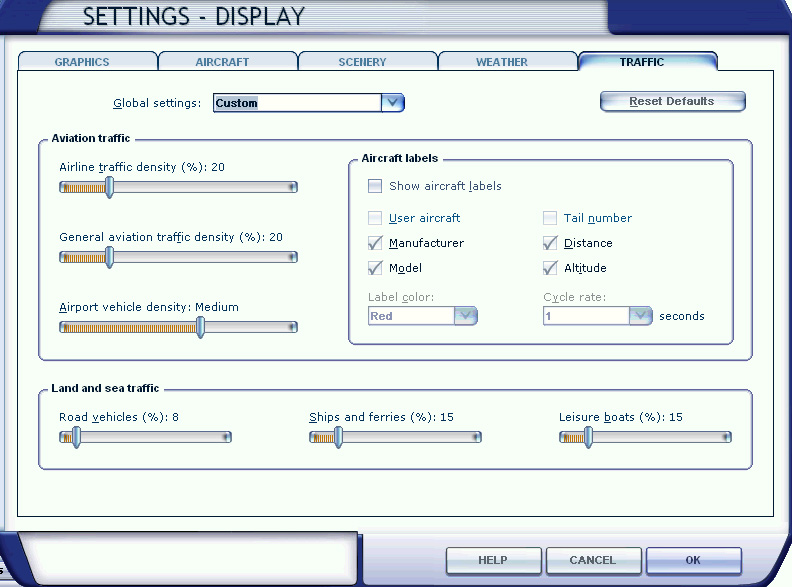Click the Reset Defaults button
Image resolution: width=792 pixels, height=587 pixels.
pyautogui.click(x=672, y=101)
